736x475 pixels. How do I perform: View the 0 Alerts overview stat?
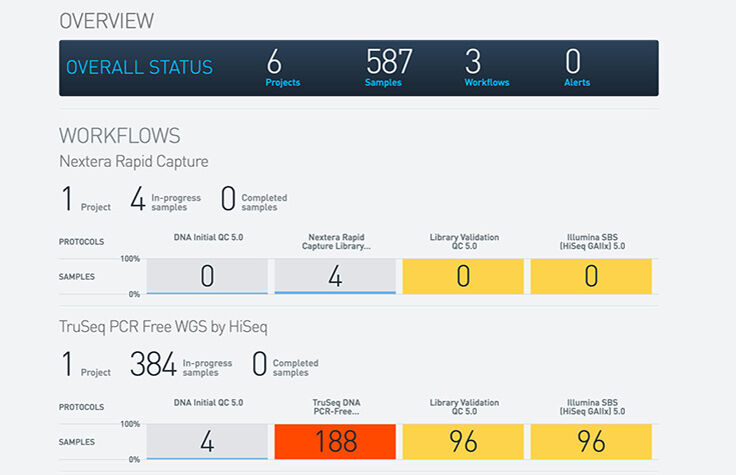576,68
